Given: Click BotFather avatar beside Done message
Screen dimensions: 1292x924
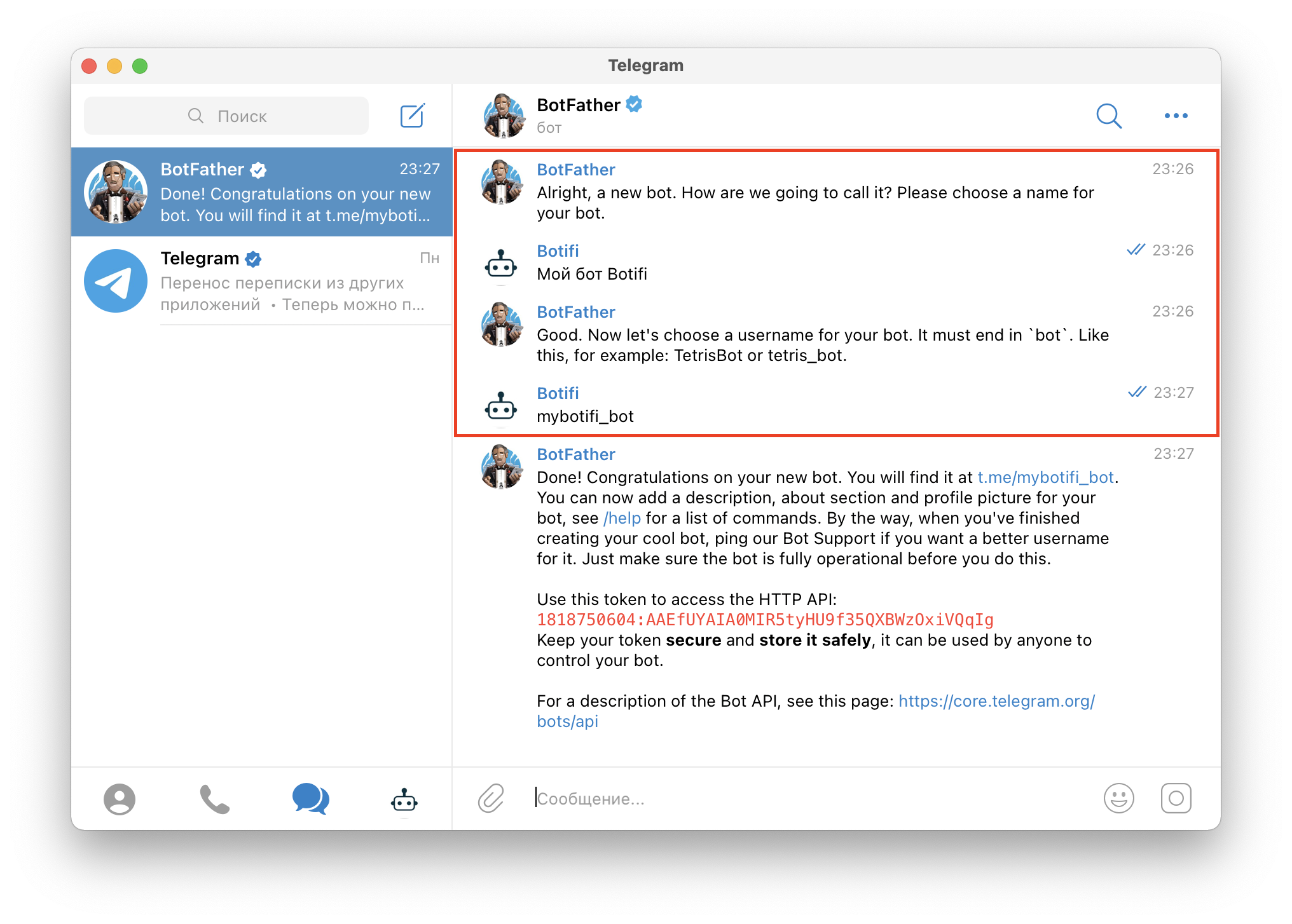Looking at the screenshot, I should [502, 466].
